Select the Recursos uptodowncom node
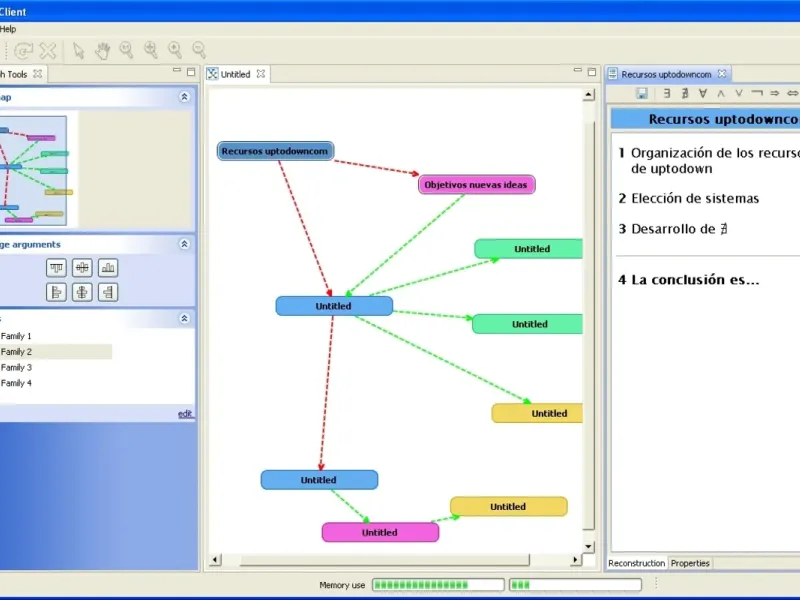Viewport: 800px width, 600px height. [276, 151]
